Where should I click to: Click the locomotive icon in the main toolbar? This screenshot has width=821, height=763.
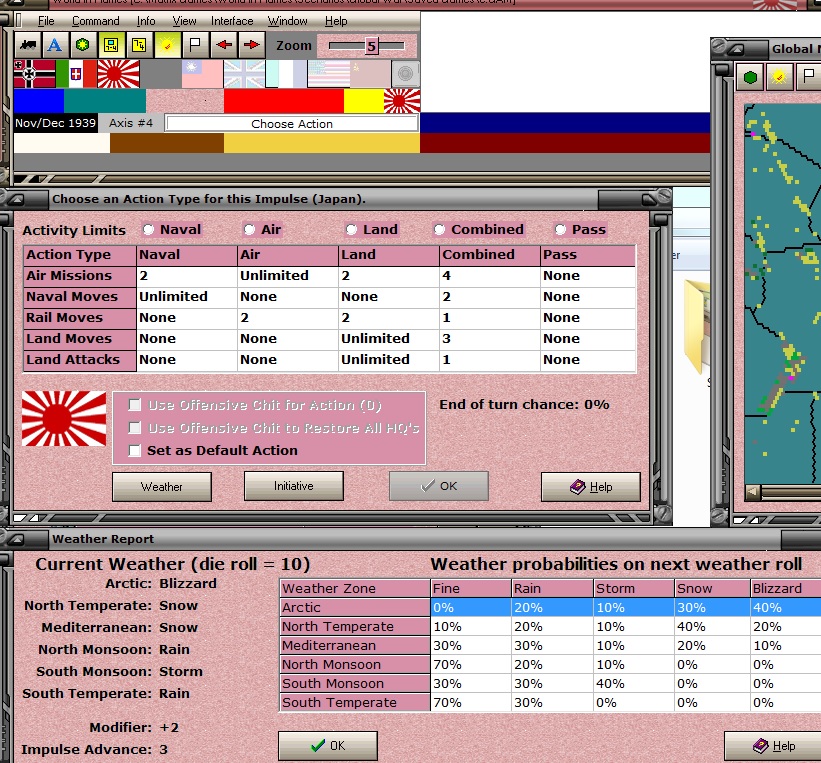coord(28,45)
